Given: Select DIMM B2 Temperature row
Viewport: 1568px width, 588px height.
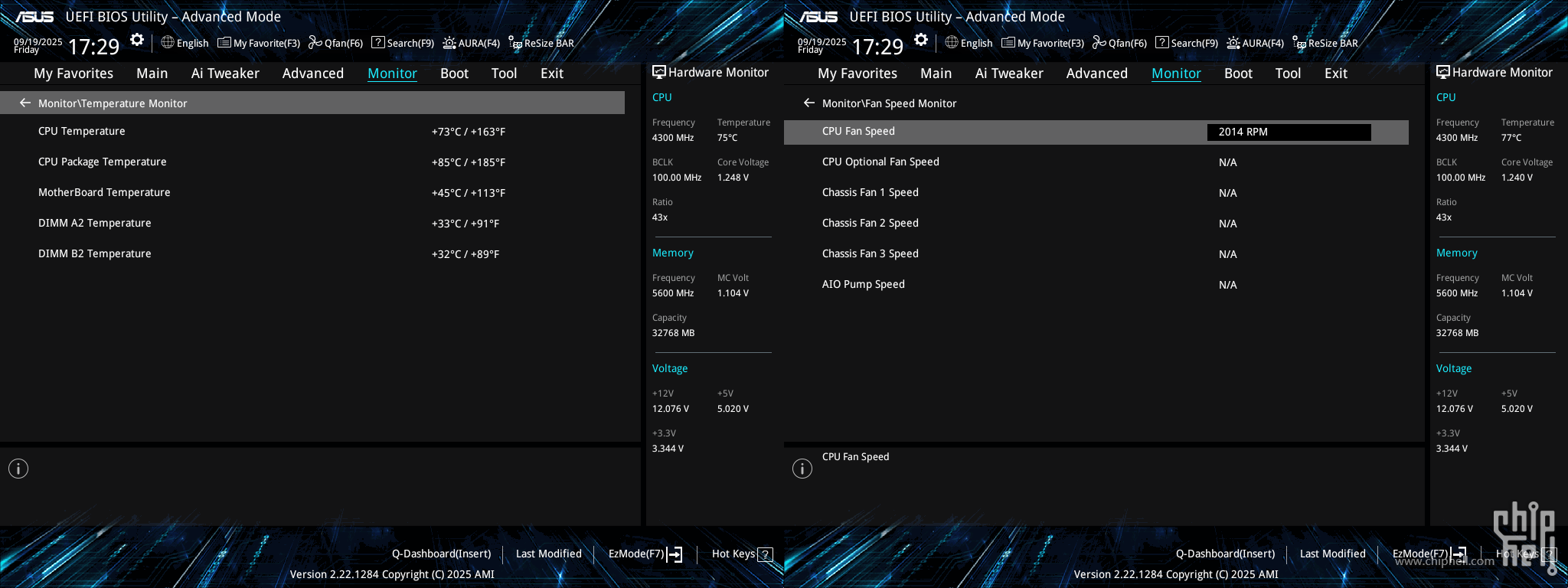Looking at the screenshot, I should (312, 254).
